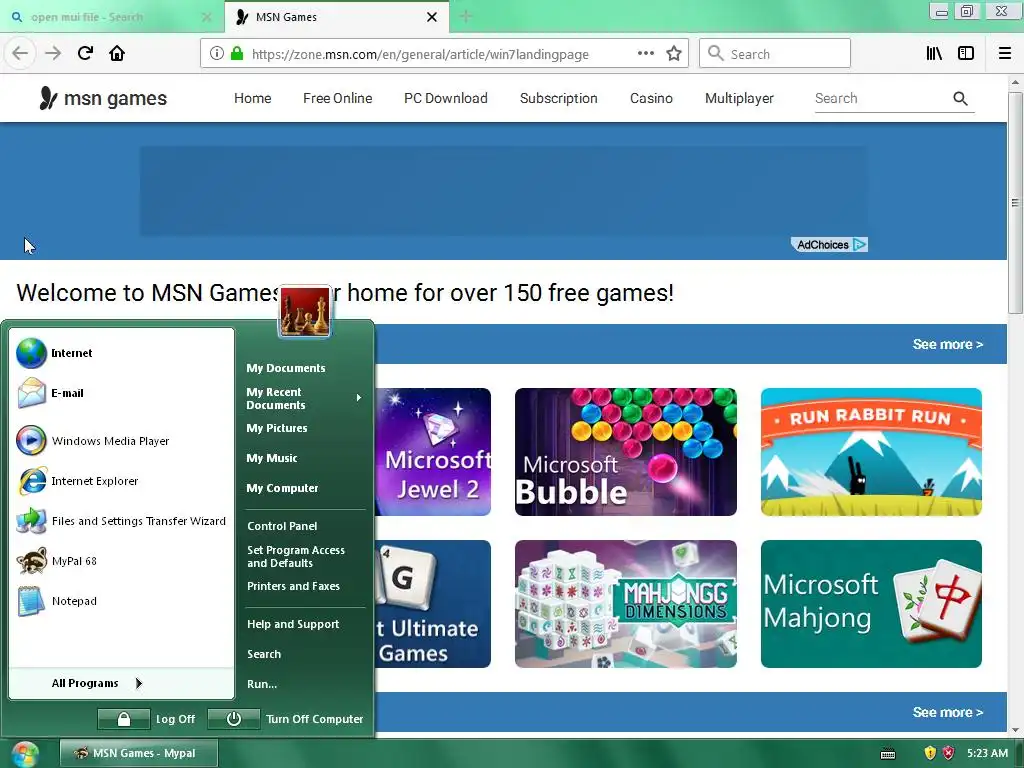
Task: Close the MSN Games tab
Action: click(432, 17)
